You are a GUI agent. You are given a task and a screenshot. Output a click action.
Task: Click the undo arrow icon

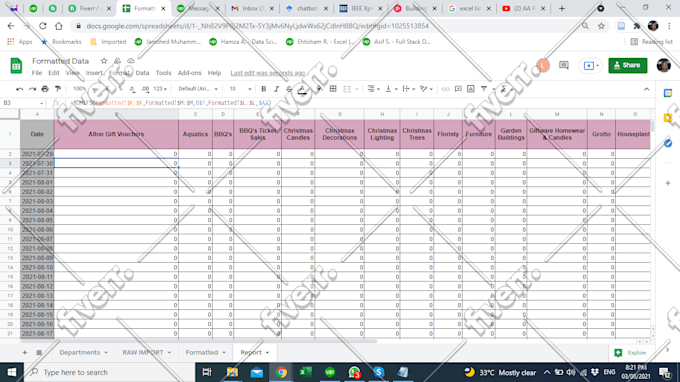[20, 89]
